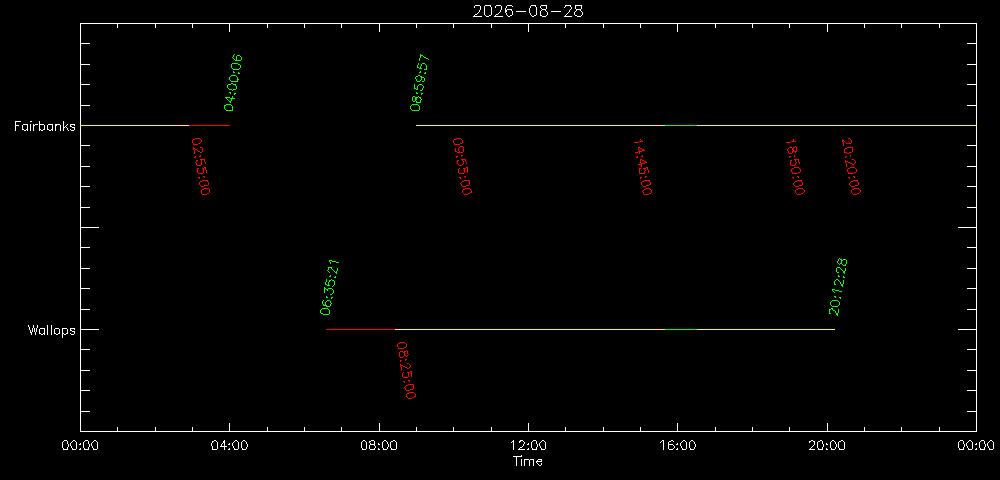The width and height of the screenshot is (1000, 480).
Task: Select the 09:55:00 red timestamp label
Action: [x=462, y=166]
